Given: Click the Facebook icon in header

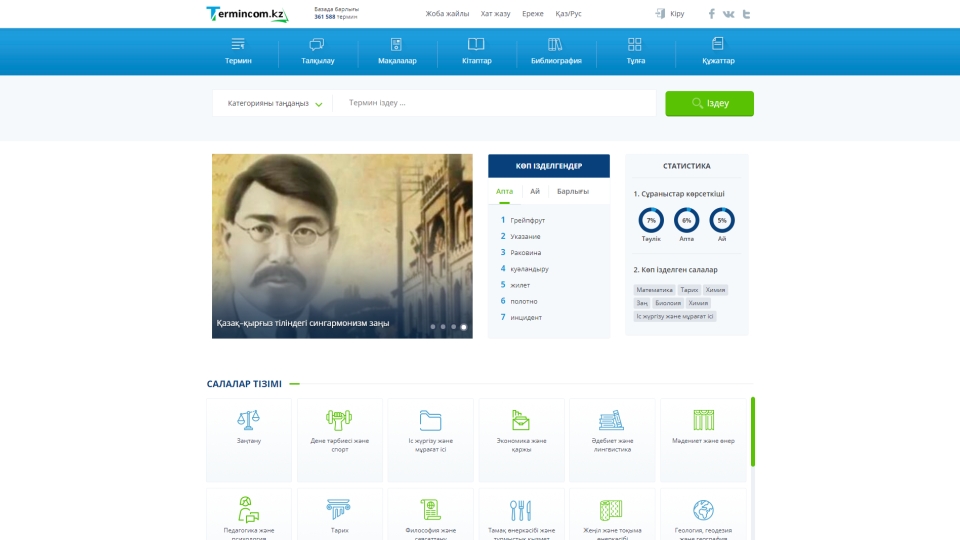Looking at the screenshot, I should tap(712, 14).
